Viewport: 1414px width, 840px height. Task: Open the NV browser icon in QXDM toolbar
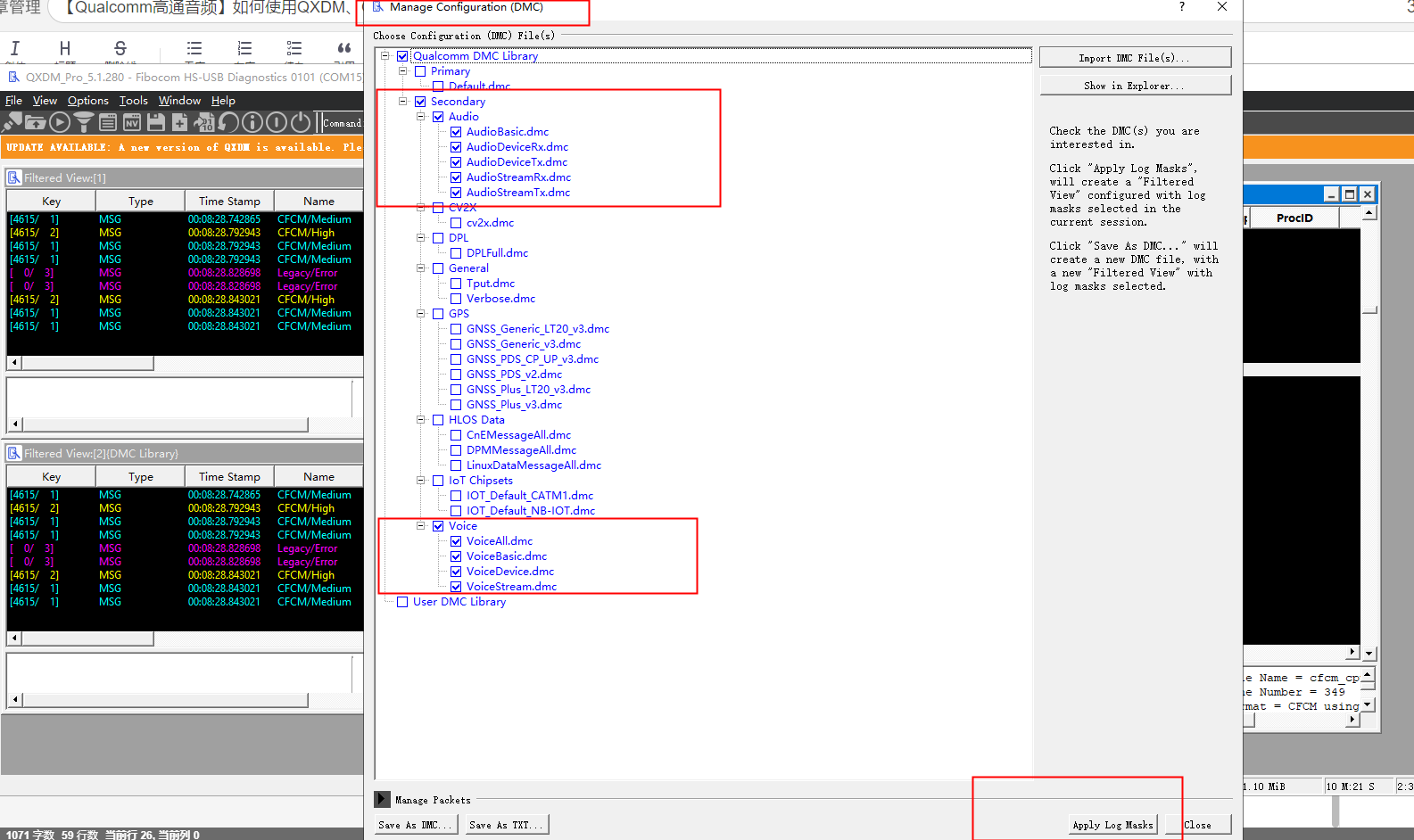pyautogui.click(x=132, y=122)
